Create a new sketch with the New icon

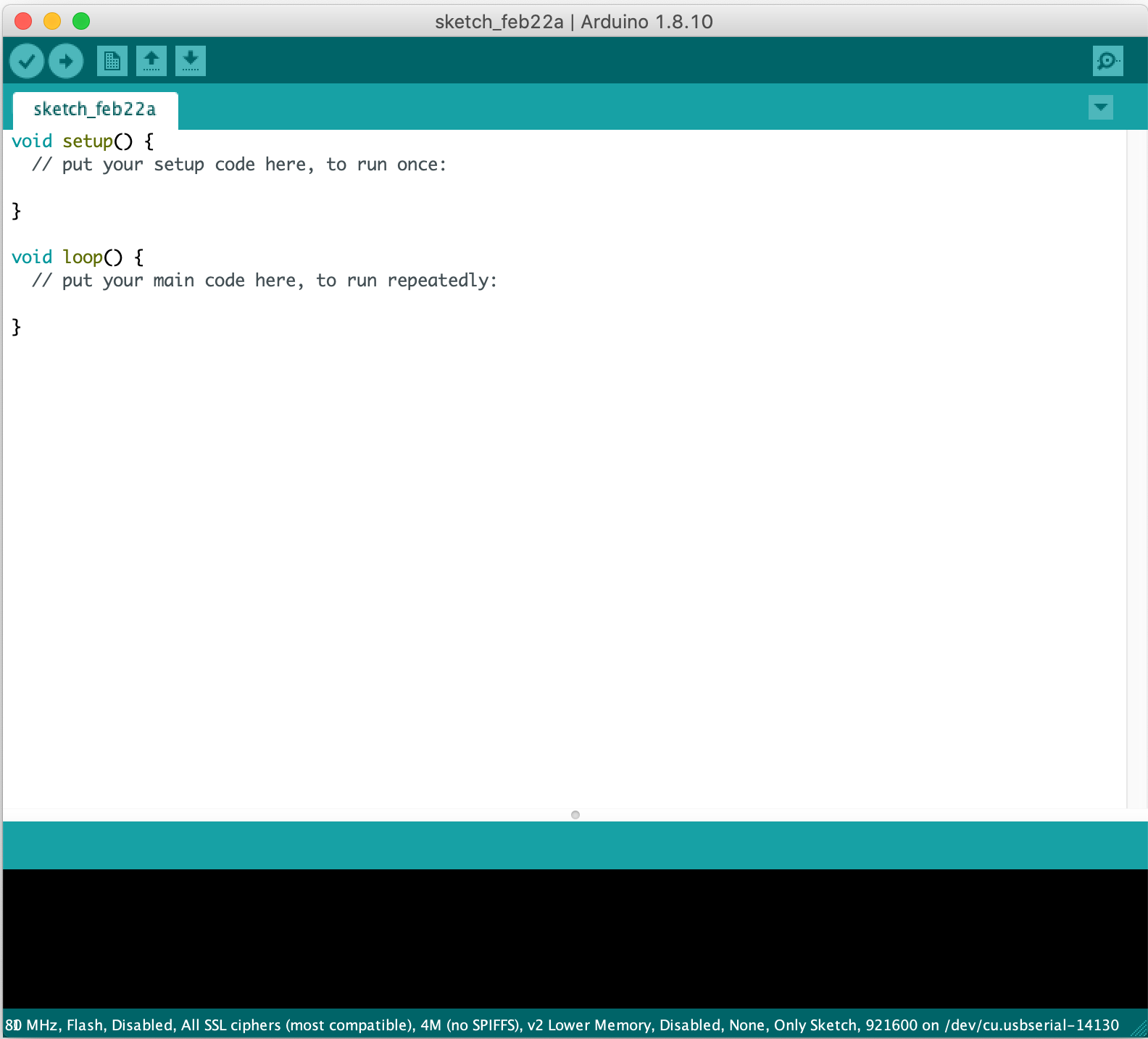coord(112,61)
